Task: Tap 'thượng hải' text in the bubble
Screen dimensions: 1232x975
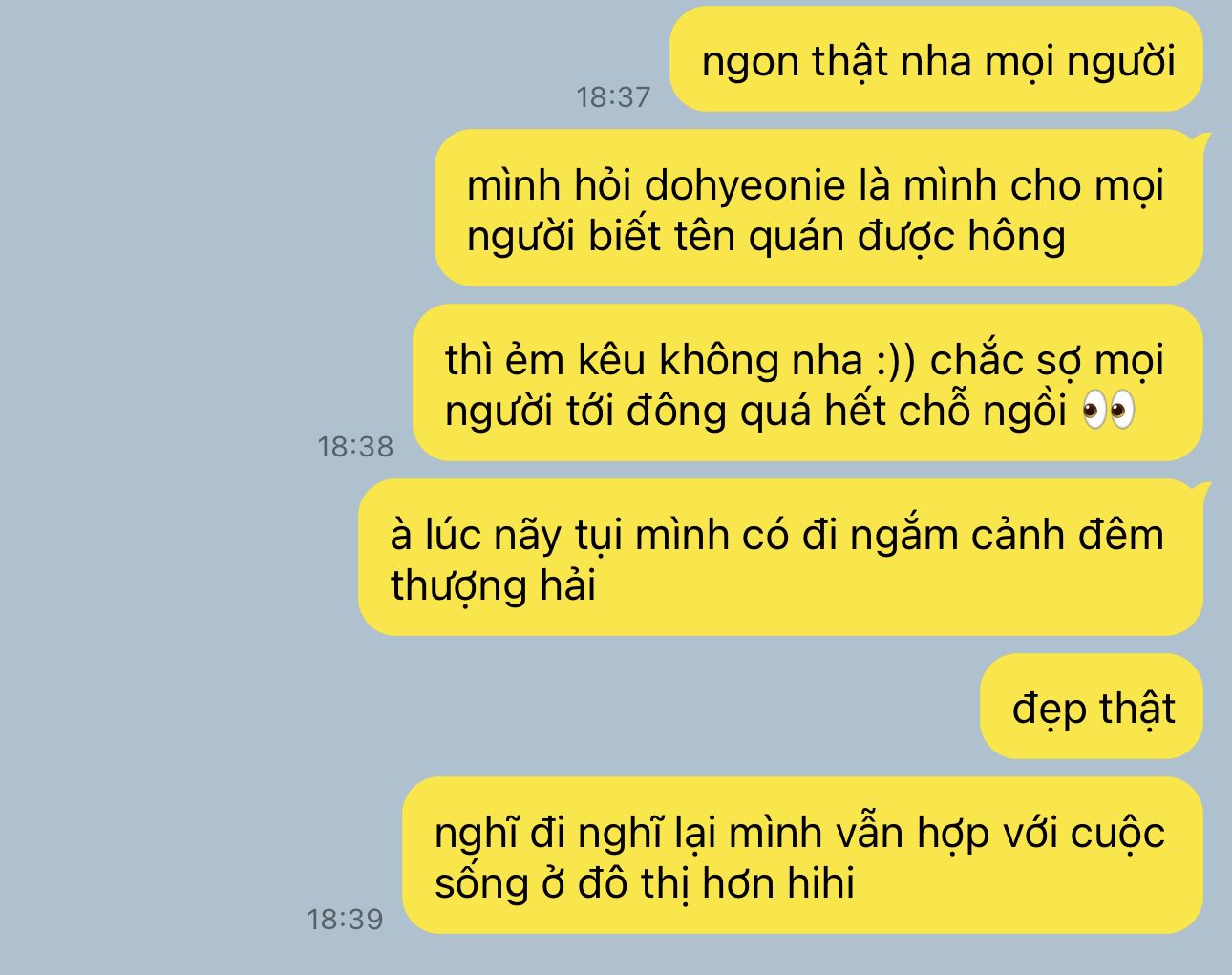Action: click(x=493, y=585)
